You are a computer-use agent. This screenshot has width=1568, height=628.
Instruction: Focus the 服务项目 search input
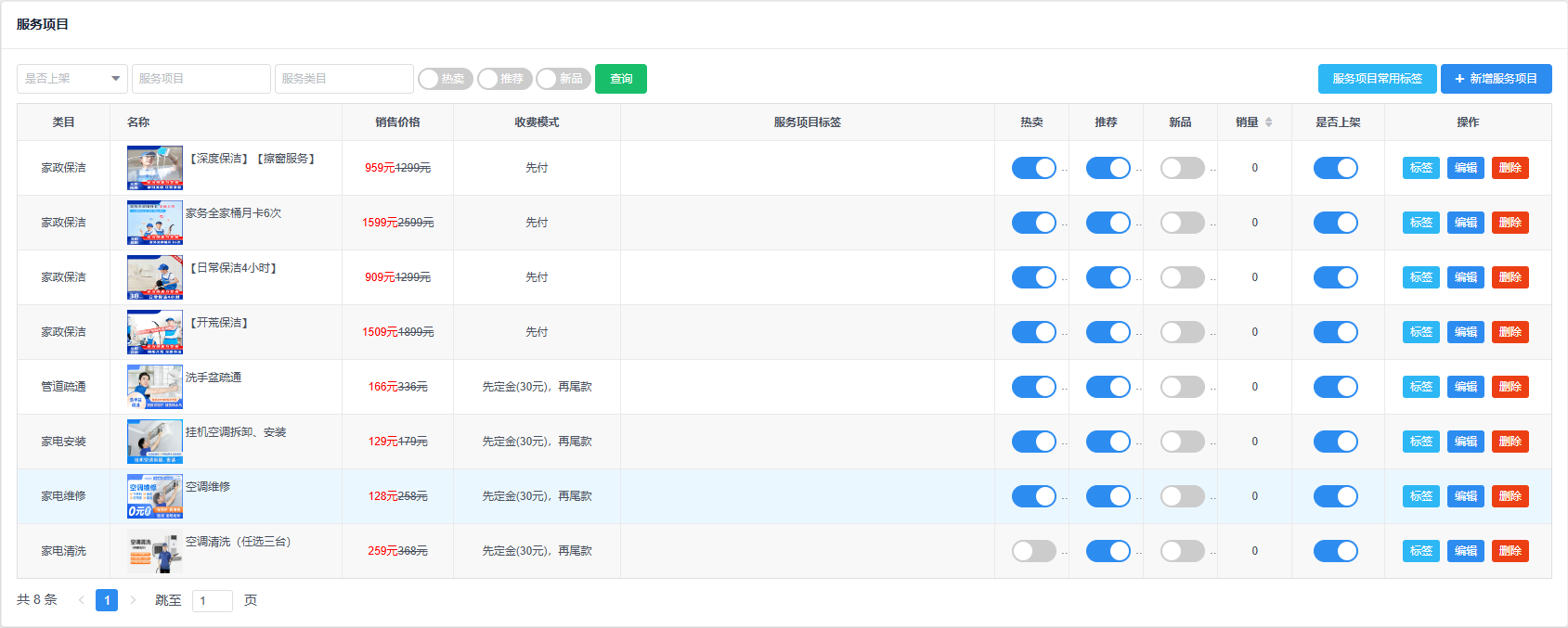click(x=201, y=79)
